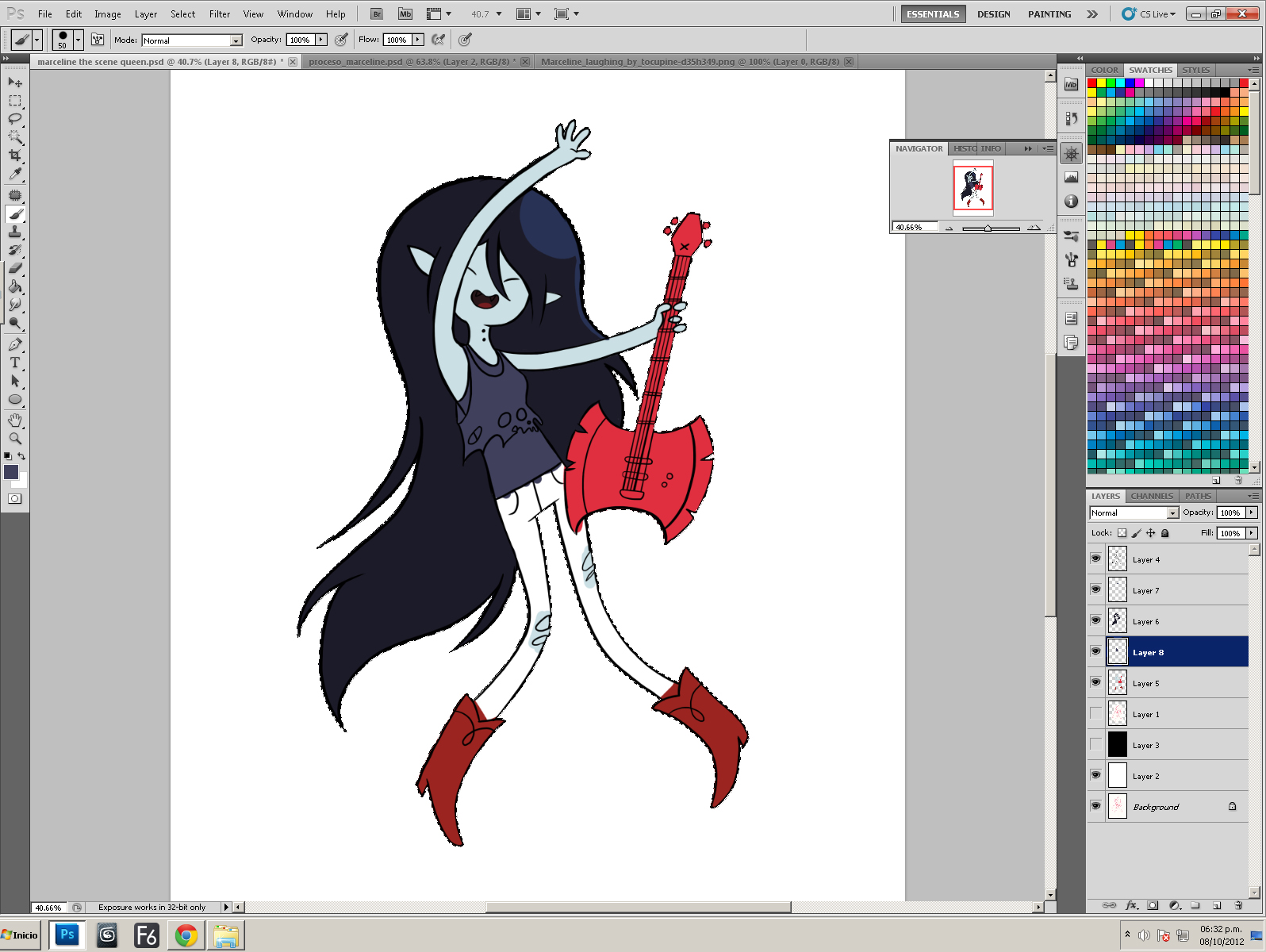
Task: Hide Layer 6 visibility eye
Action: pyautogui.click(x=1095, y=620)
